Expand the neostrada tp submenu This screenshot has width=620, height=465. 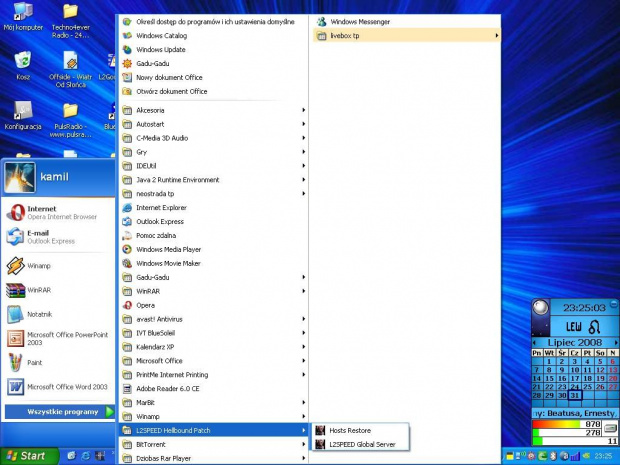[x=214, y=194]
